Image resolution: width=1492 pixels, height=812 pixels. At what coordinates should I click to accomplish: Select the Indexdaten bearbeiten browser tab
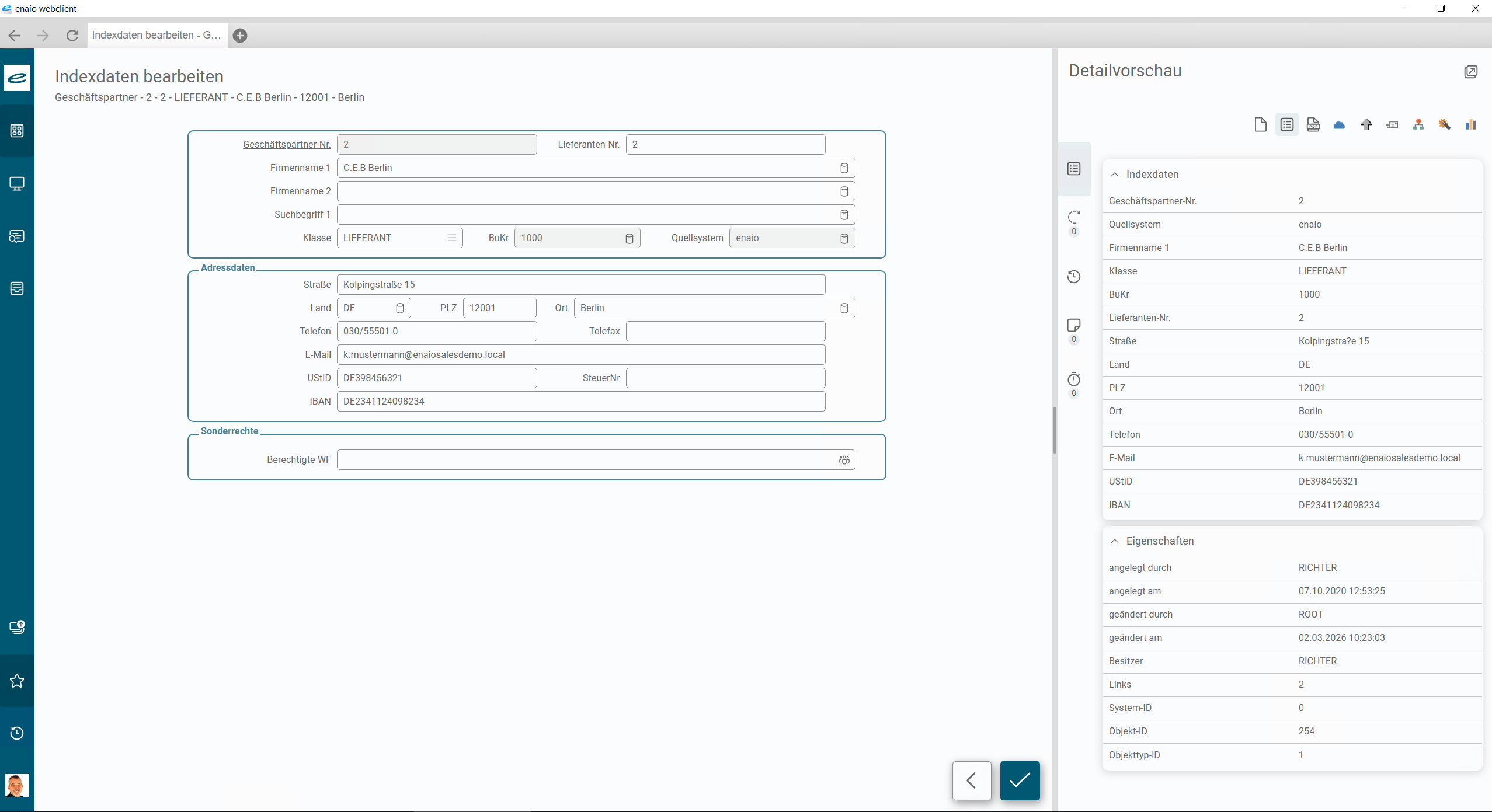coord(156,35)
